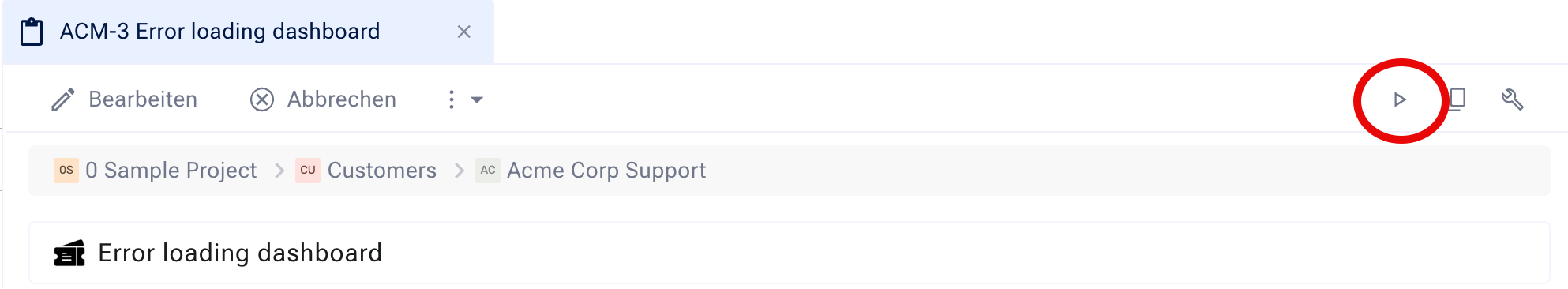
Task: Click the circled X cancel icon
Action: pyautogui.click(x=262, y=99)
